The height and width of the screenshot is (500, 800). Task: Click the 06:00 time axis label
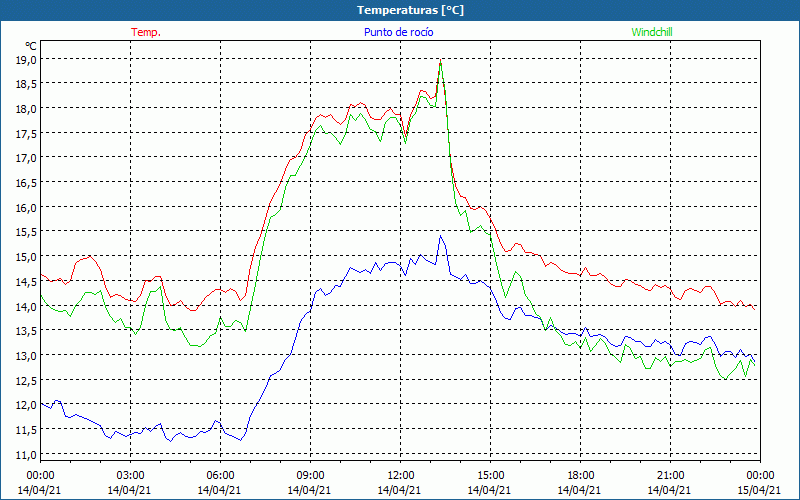[x=220, y=476]
